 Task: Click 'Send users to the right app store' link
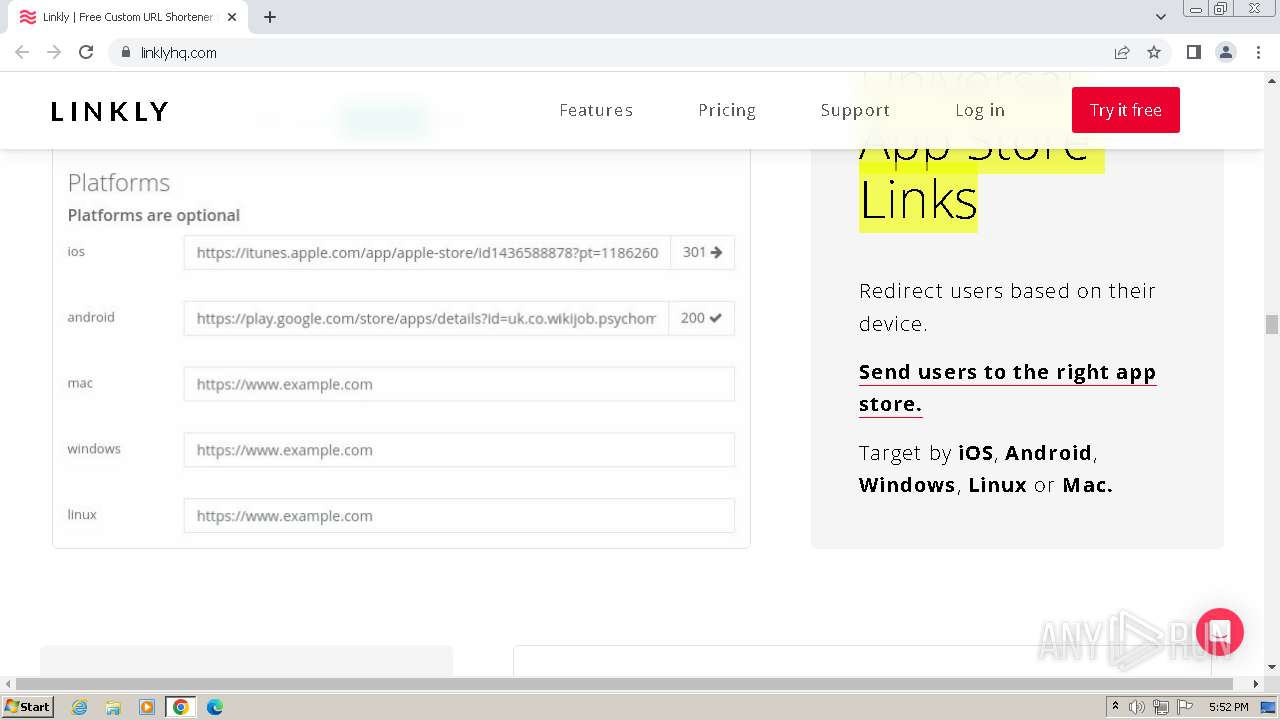[x=1007, y=388]
